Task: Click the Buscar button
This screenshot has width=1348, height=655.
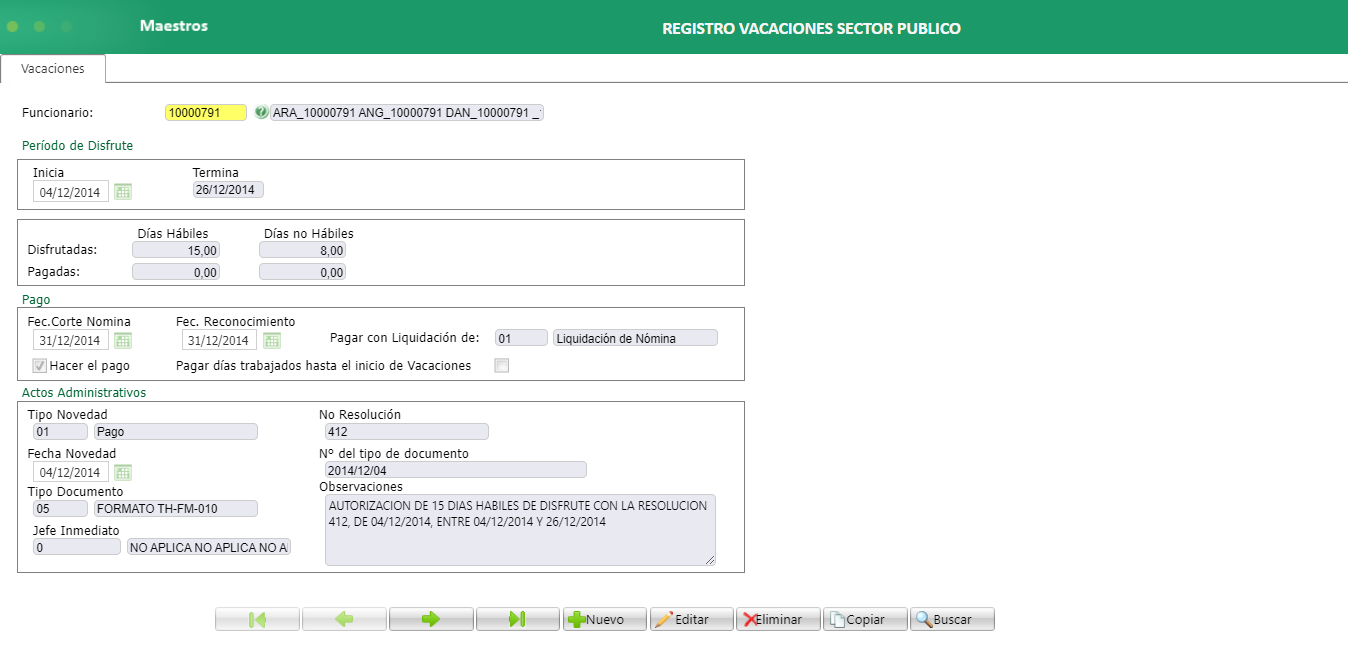Action: point(953,619)
